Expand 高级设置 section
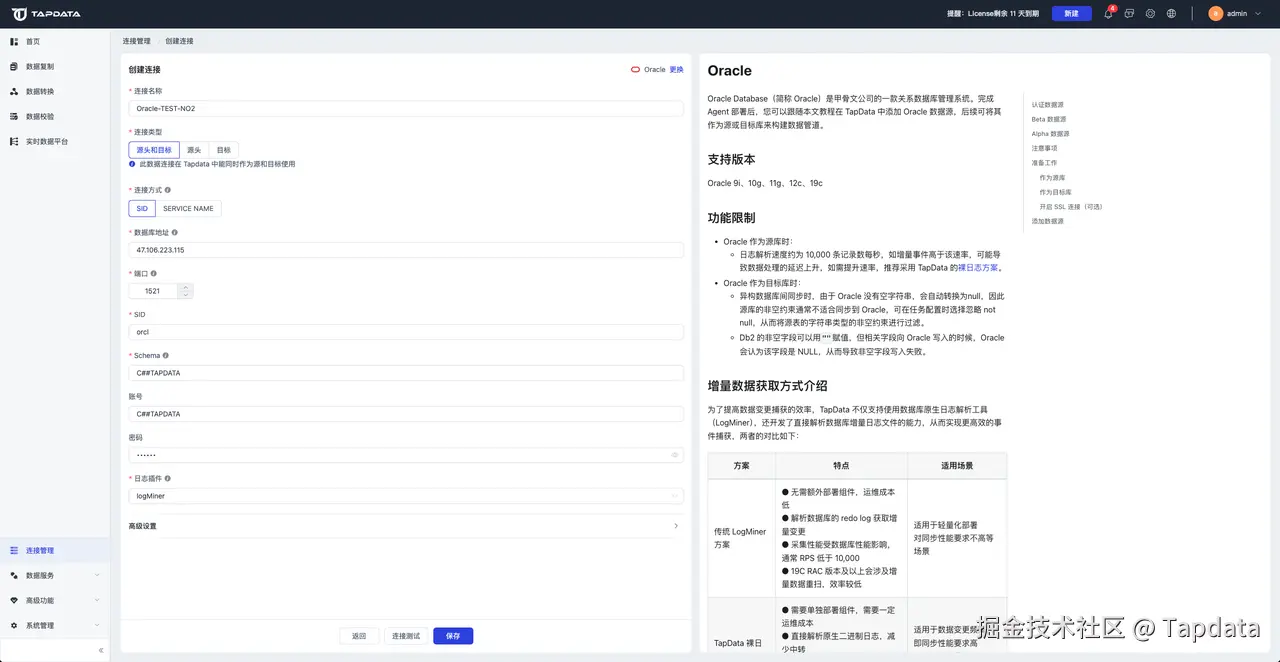 pos(404,526)
